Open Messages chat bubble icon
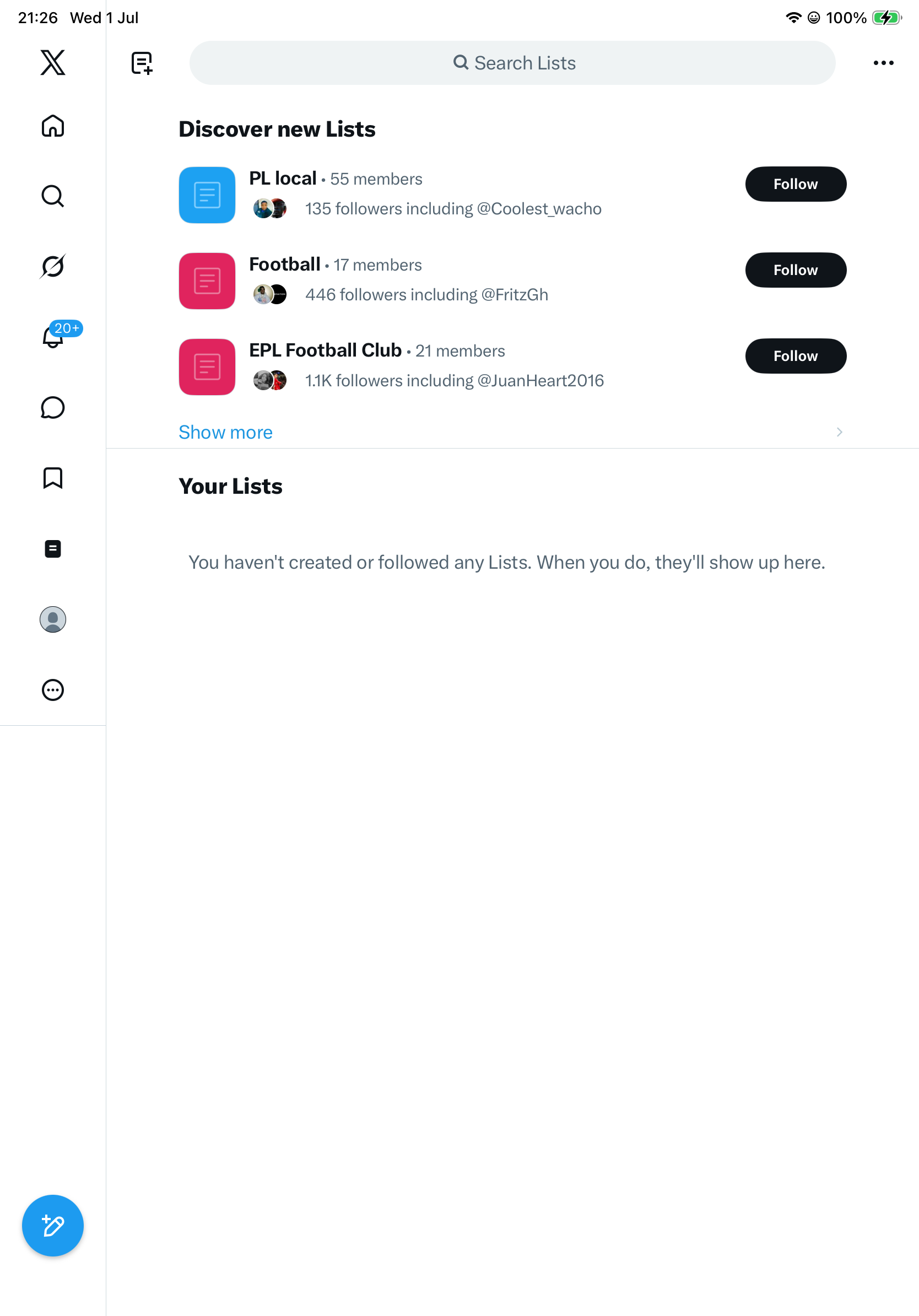This screenshot has width=919, height=1316. click(53, 407)
